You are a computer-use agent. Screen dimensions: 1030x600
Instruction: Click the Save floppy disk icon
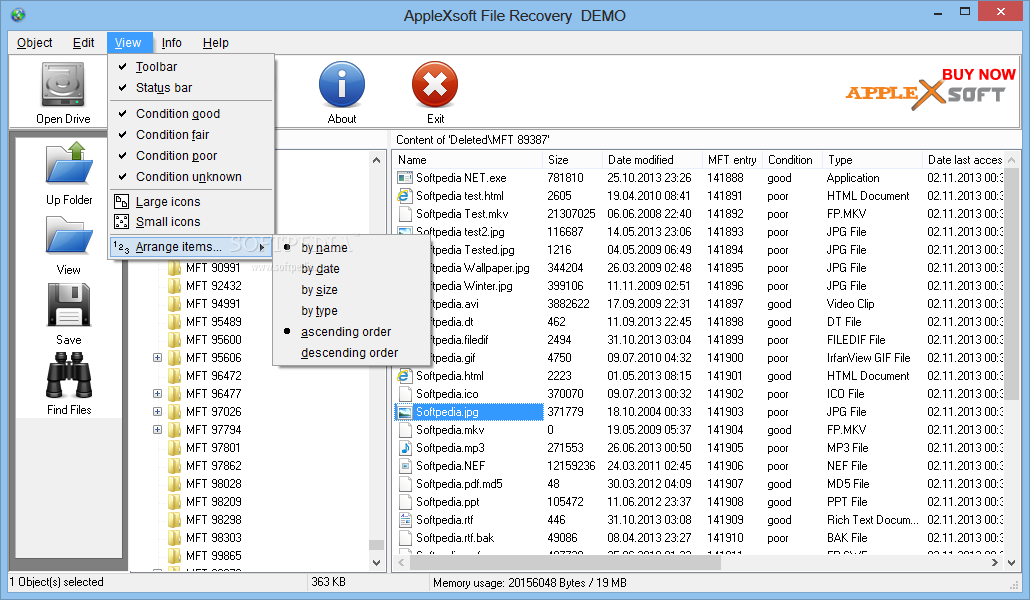[69, 305]
